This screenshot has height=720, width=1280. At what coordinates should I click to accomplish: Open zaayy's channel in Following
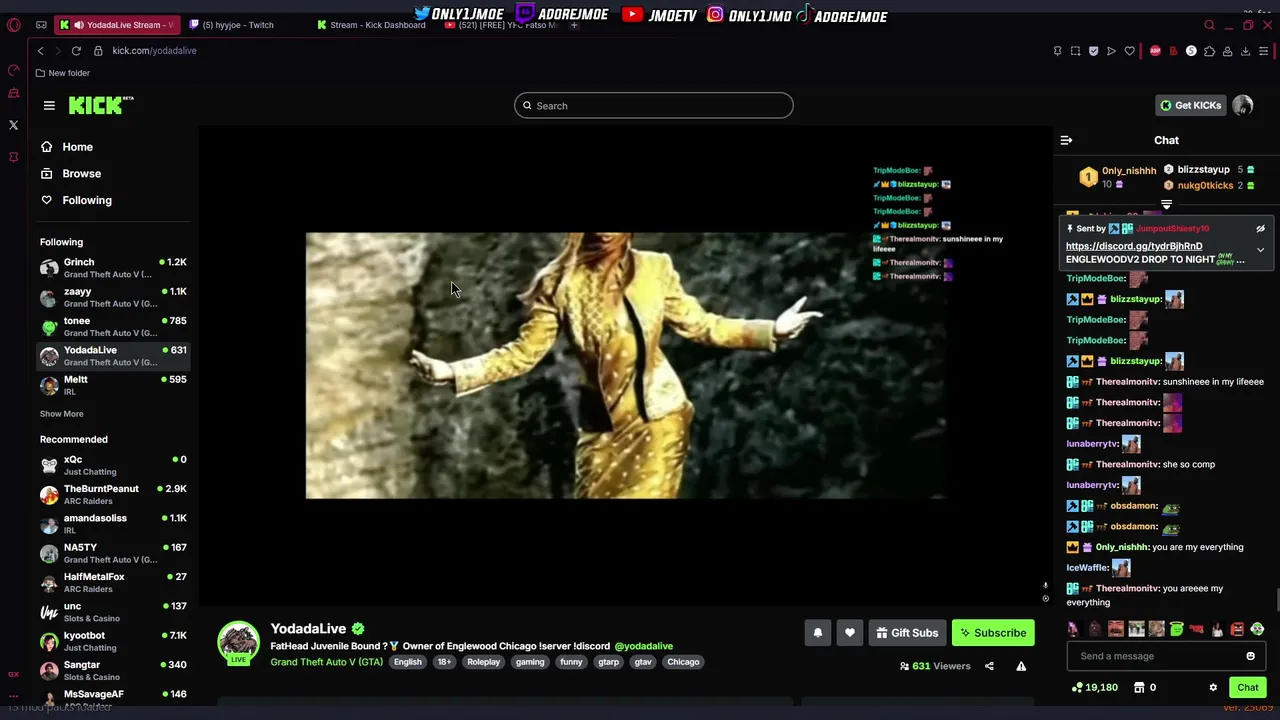113,297
